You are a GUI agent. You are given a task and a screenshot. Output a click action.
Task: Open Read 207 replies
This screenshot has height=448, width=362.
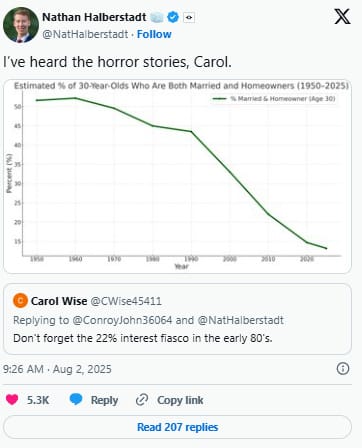(x=177, y=427)
